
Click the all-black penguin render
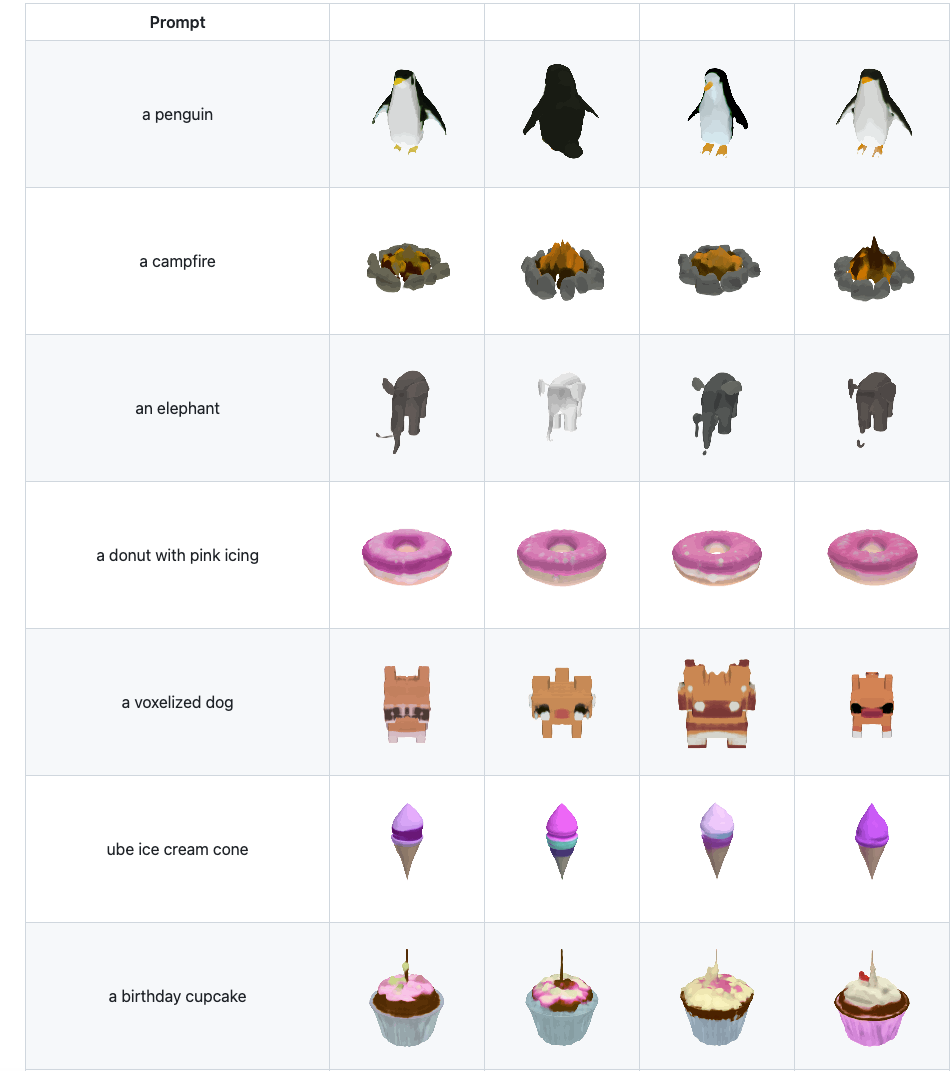point(561,112)
